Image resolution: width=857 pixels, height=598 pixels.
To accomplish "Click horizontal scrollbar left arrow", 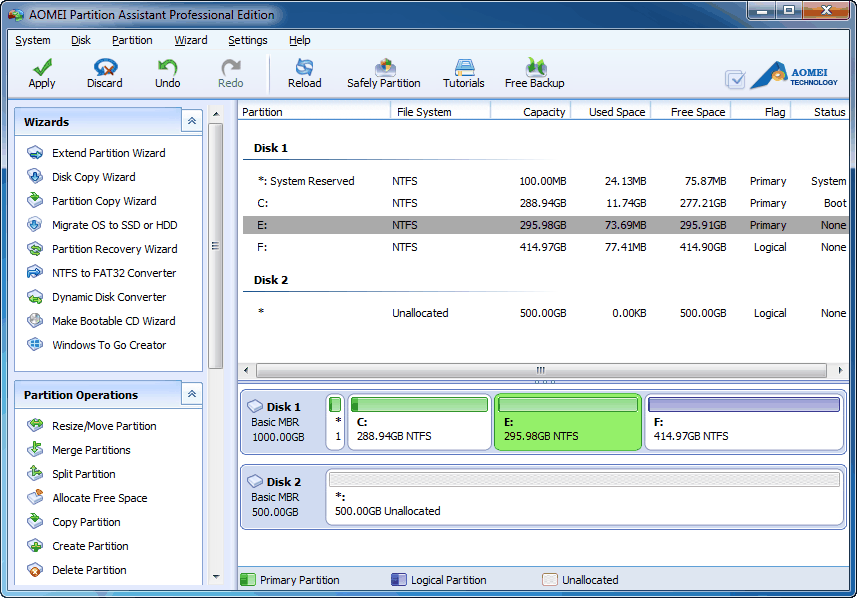I will point(246,371).
